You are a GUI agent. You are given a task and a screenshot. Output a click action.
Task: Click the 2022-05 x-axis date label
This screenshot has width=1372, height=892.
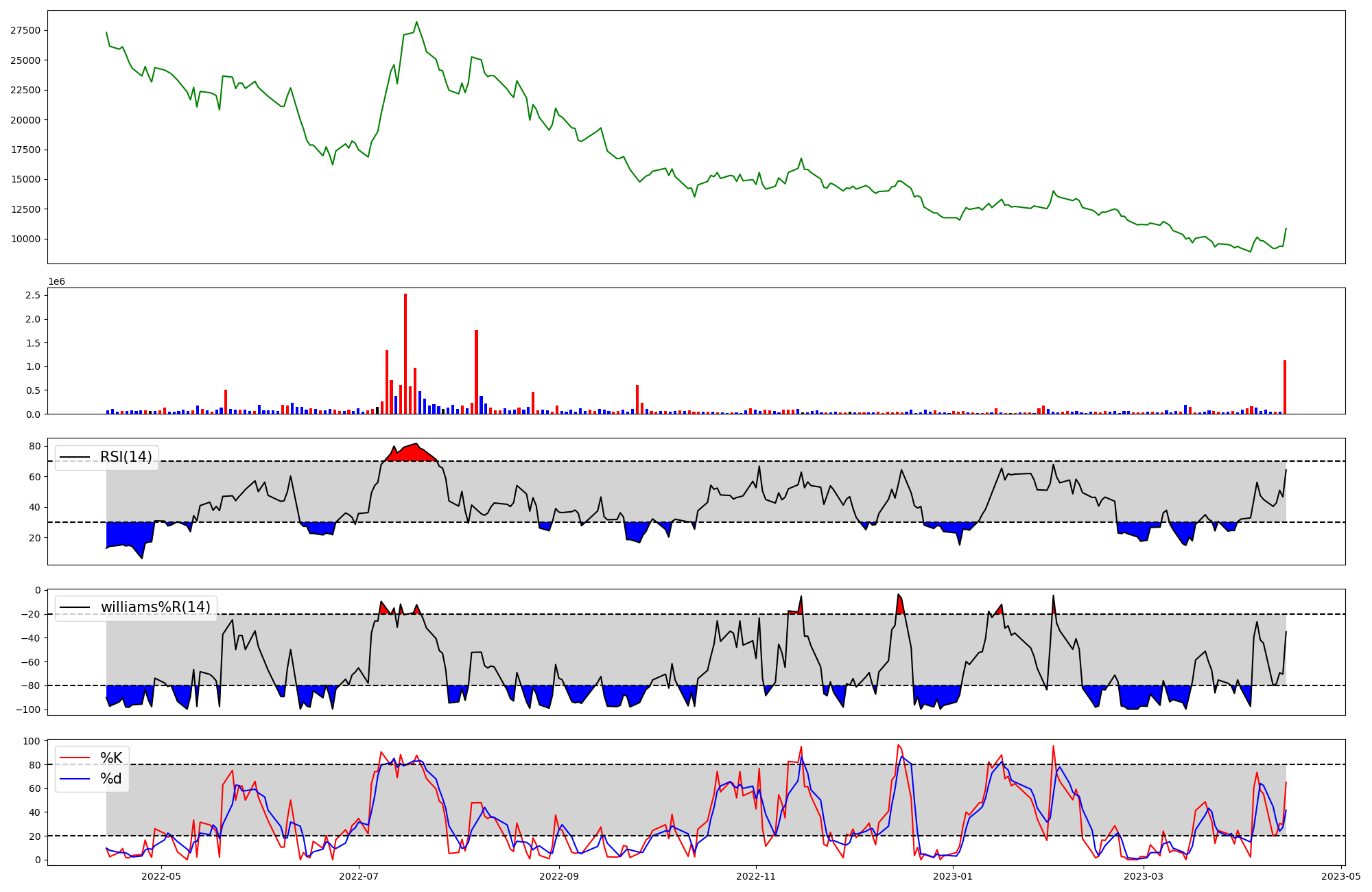(161, 876)
